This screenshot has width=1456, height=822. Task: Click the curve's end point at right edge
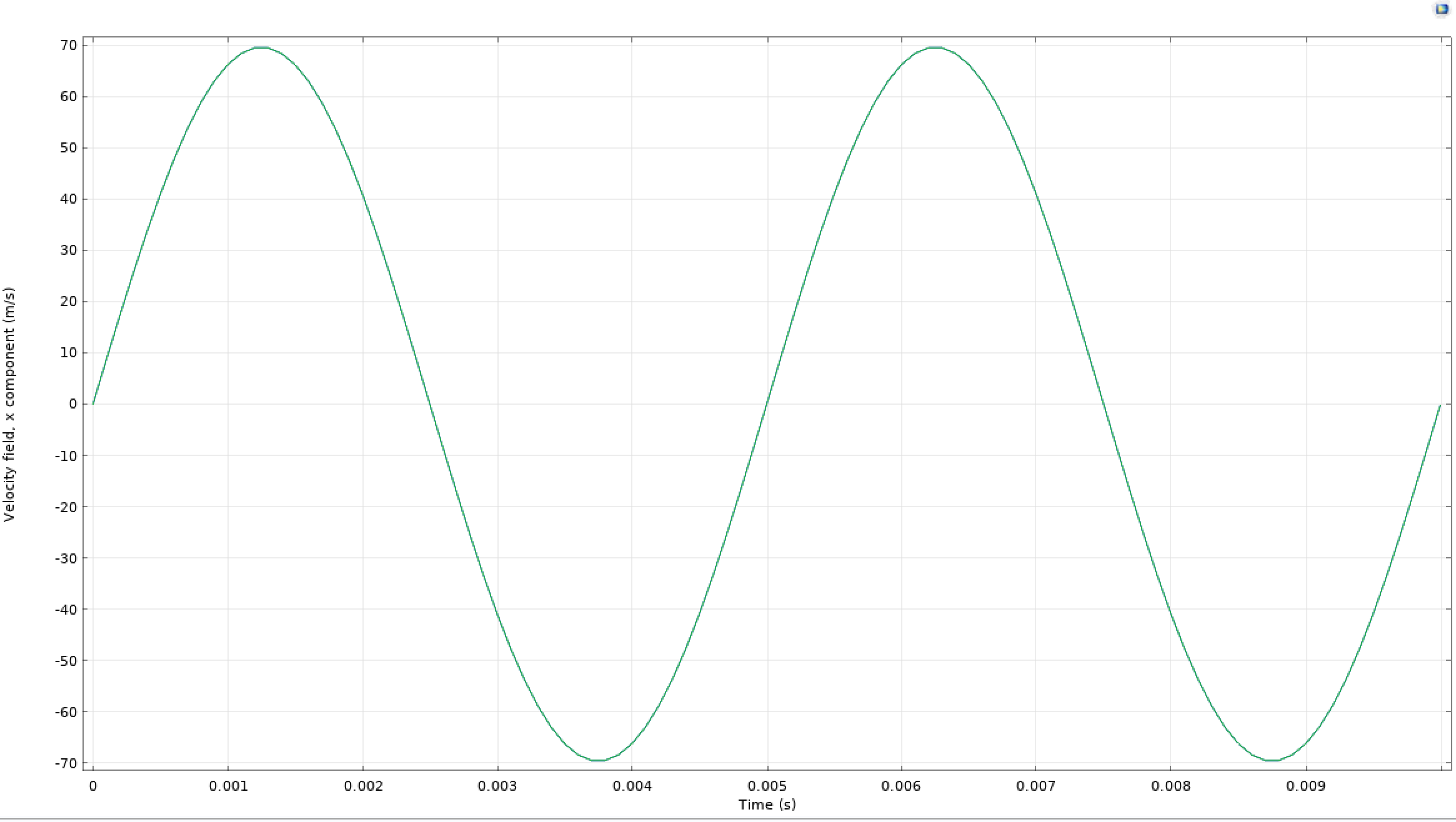coord(1440,406)
